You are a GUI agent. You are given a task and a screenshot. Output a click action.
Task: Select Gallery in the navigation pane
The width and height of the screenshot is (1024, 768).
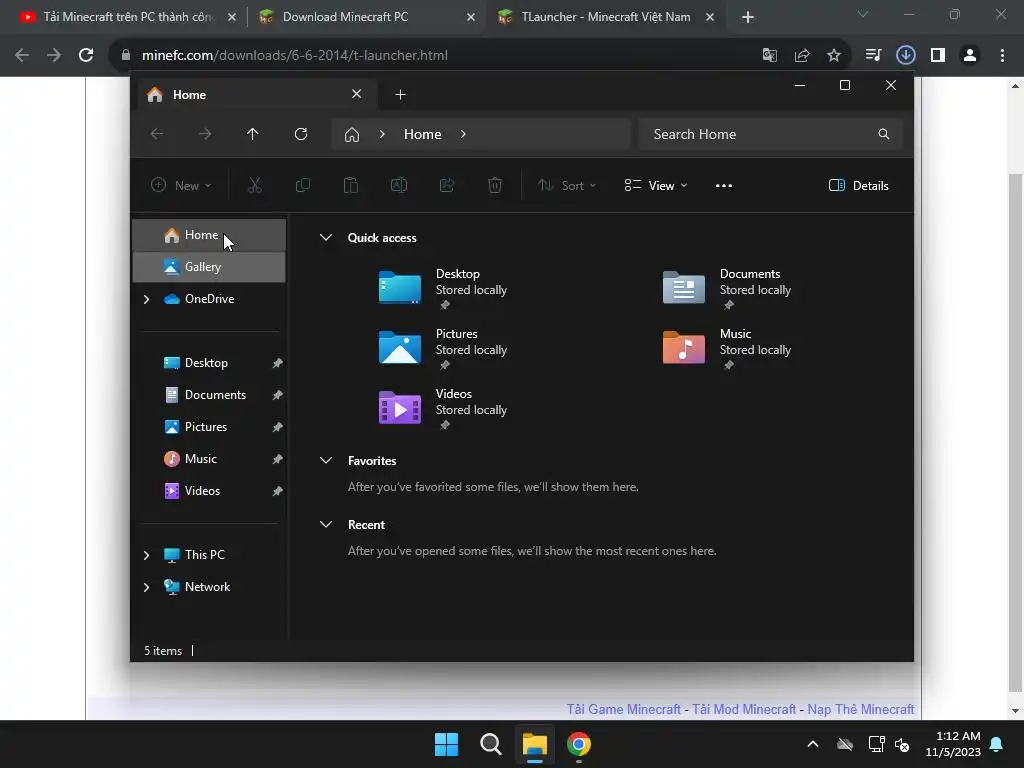pos(209,267)
